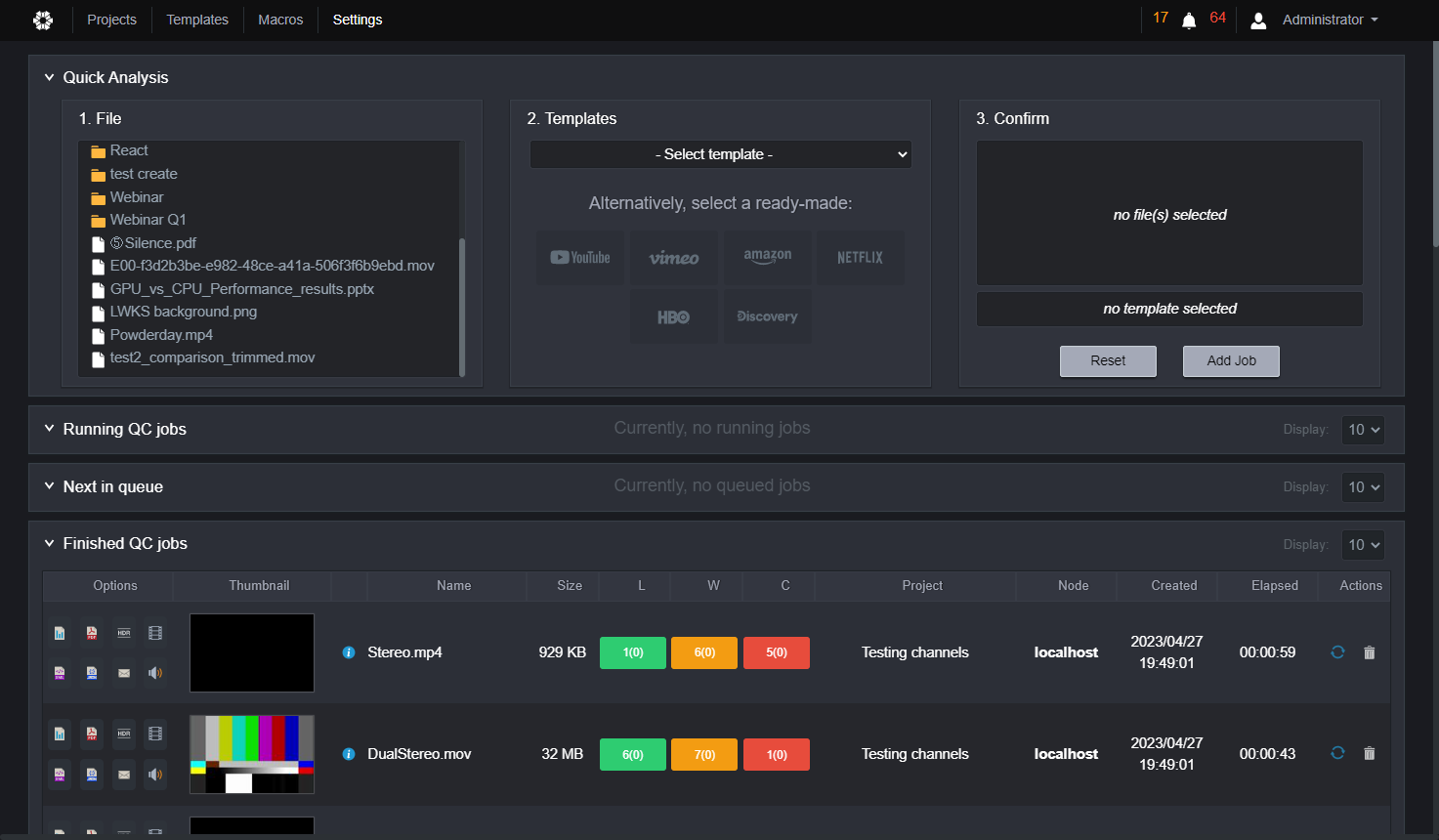1439x840 pixels.
Task: Open the audio speaker option for Stereo.mp4
Action: coord(155,673)
